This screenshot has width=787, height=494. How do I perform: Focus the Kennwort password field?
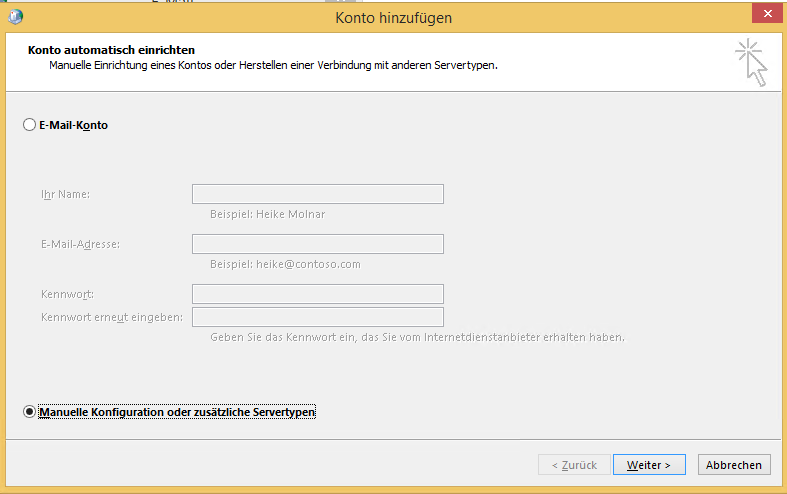point(317,294)
